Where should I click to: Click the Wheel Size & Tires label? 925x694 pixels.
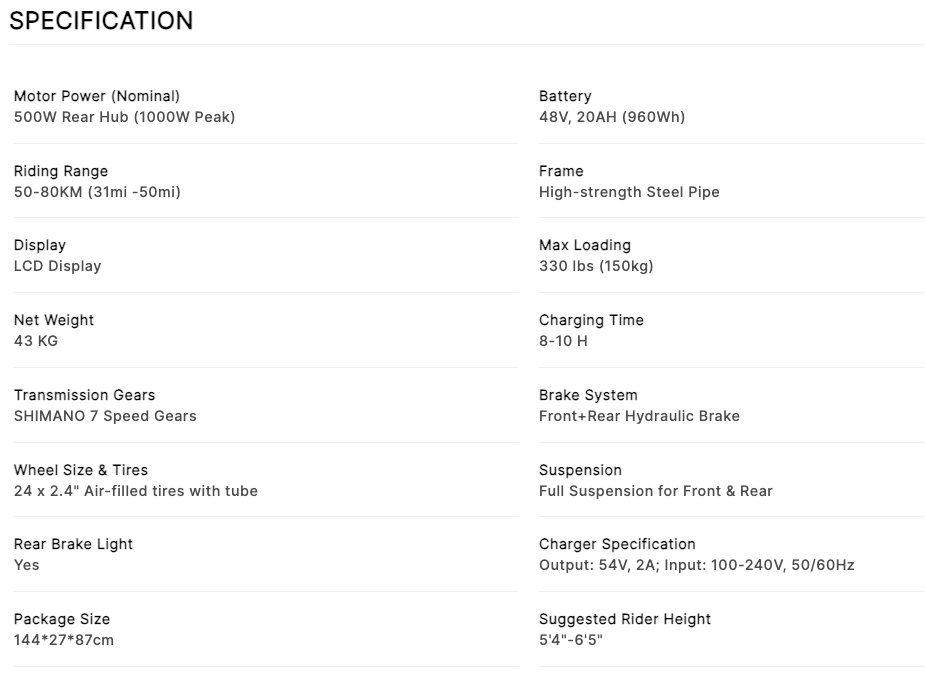[81, 470]
